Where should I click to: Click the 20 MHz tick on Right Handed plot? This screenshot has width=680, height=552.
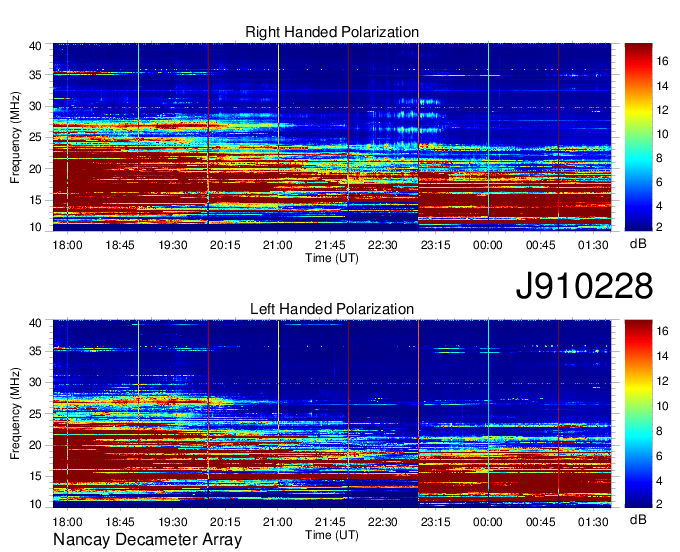click(x=35, y=169)
